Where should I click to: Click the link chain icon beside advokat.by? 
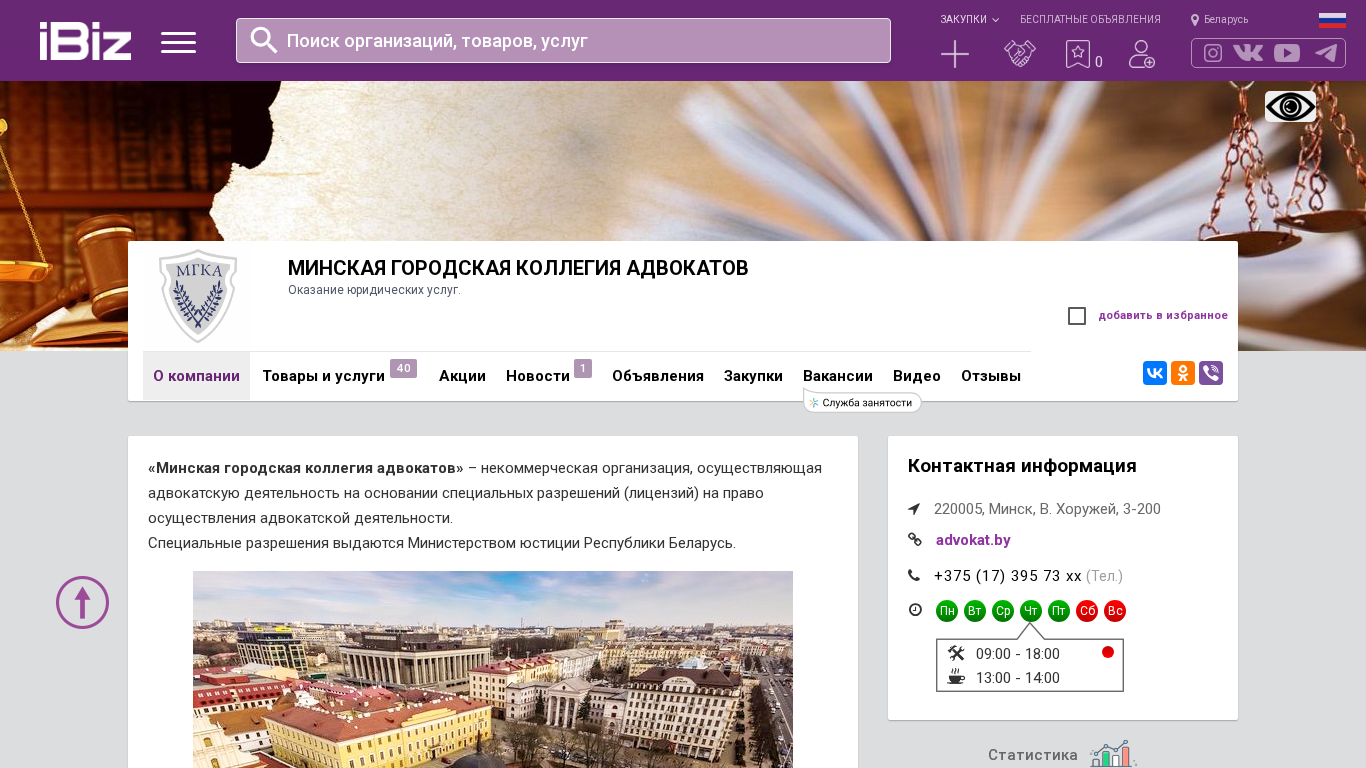click(x=914, y=539)
